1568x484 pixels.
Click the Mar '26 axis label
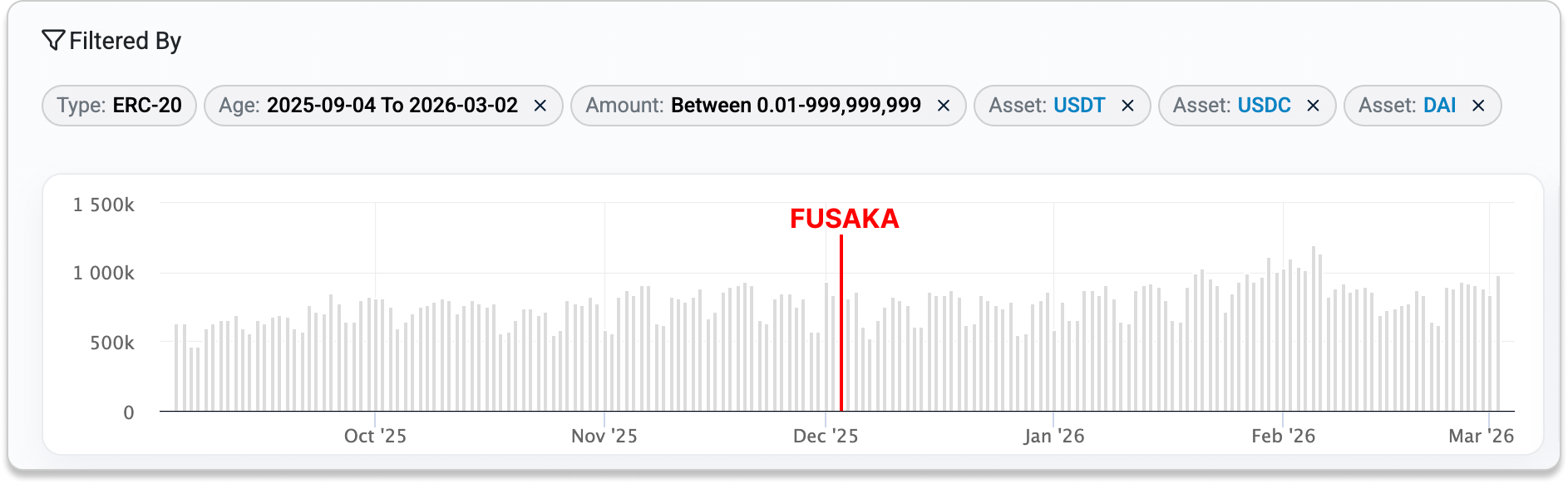[1481, 436]
